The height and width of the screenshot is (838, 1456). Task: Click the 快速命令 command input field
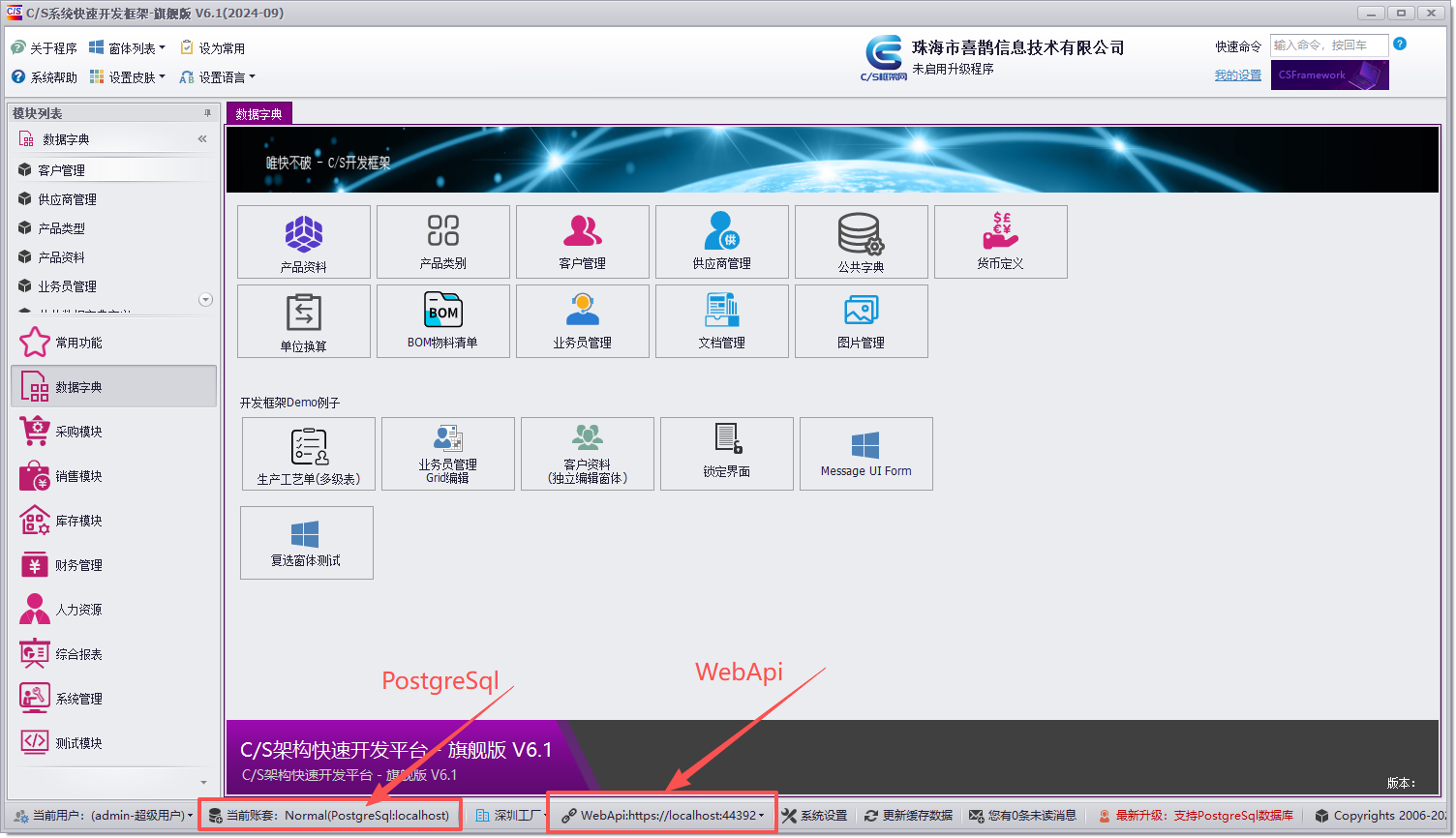pos(1329,45)
